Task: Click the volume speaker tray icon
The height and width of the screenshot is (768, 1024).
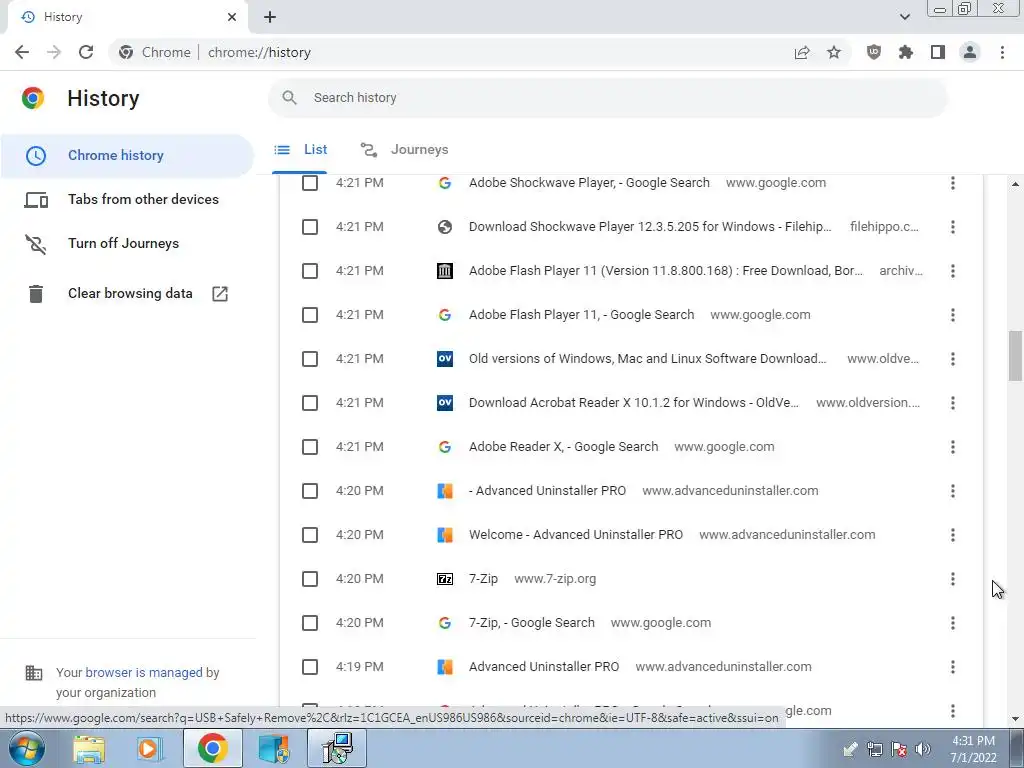Action: point(922,749)
